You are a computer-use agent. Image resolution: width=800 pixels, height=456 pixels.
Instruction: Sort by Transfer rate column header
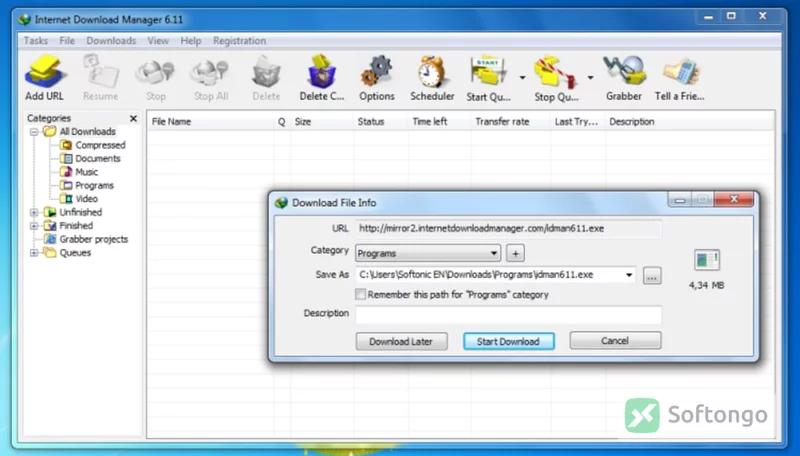pos(511,122)
